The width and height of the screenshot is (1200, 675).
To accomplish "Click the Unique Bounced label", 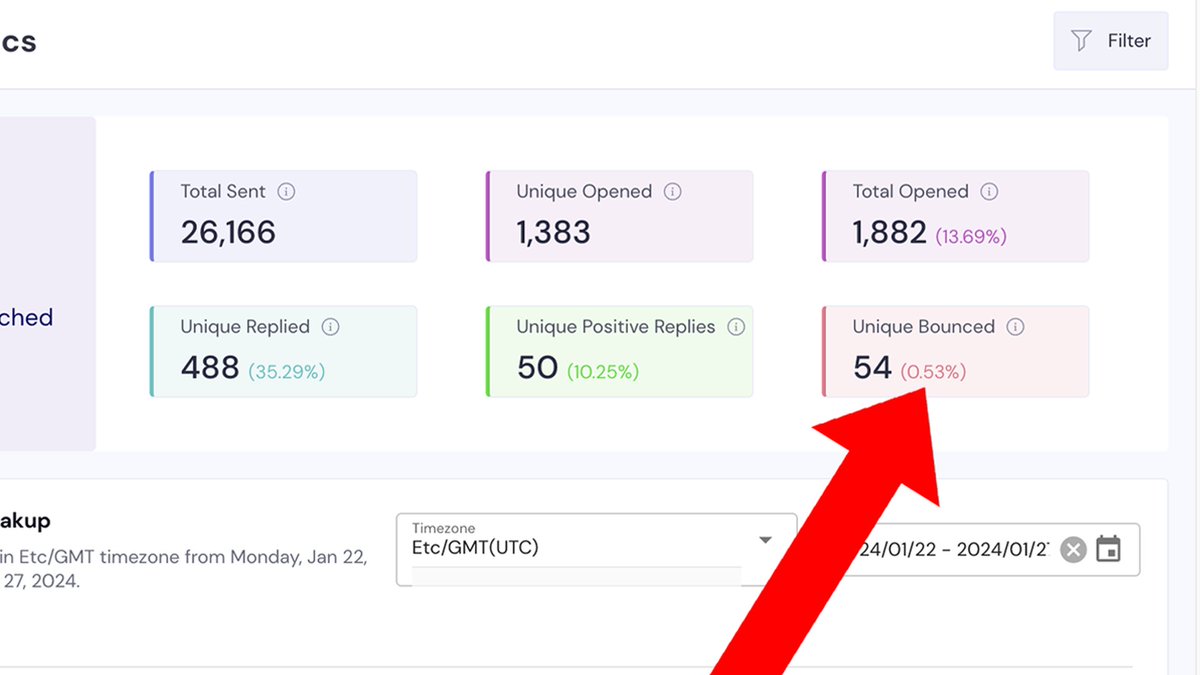I will pyautogui.click(x=923, y=327).
